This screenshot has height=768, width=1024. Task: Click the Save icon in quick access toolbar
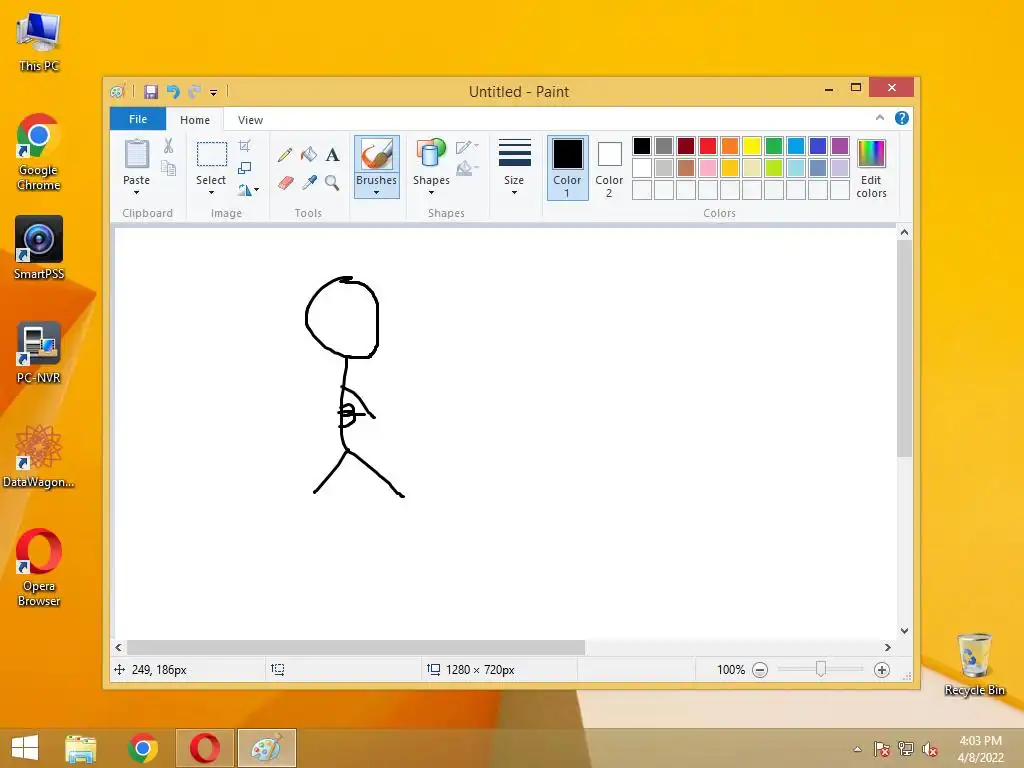[x=151, y=91]
